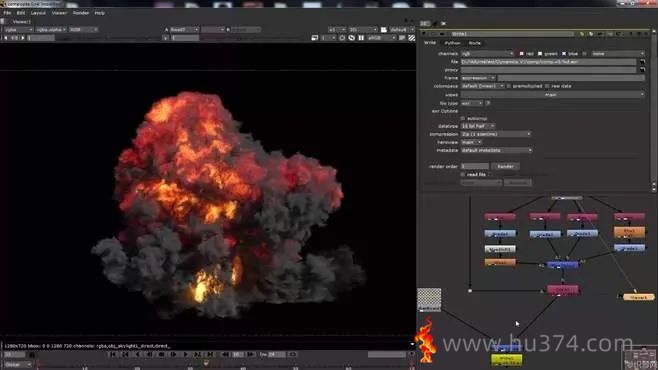Click the timeline playhead marker
The image size is (658, 370).
[206, 363]
